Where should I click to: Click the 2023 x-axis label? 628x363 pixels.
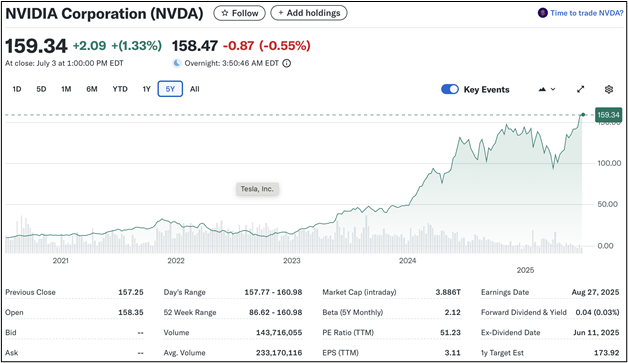click(292, 261)
